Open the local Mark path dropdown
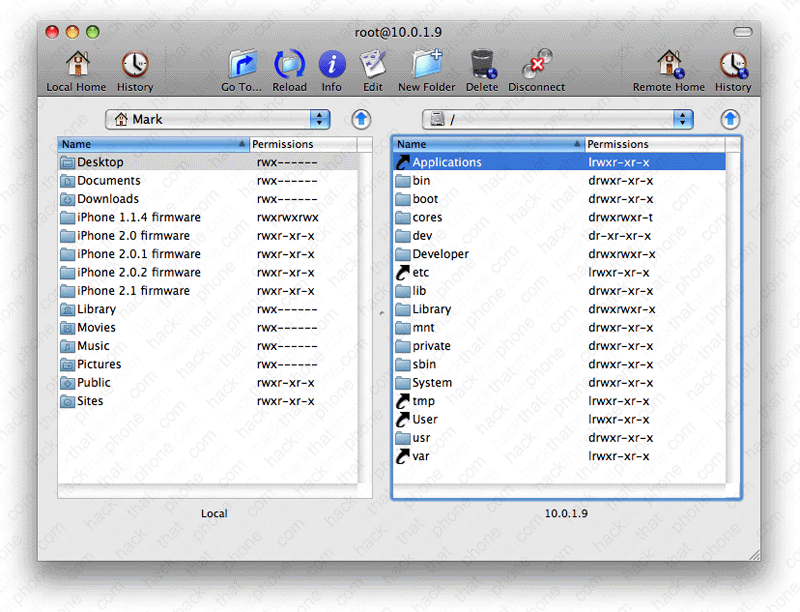 pyautogui.click(x=218, y=119)
